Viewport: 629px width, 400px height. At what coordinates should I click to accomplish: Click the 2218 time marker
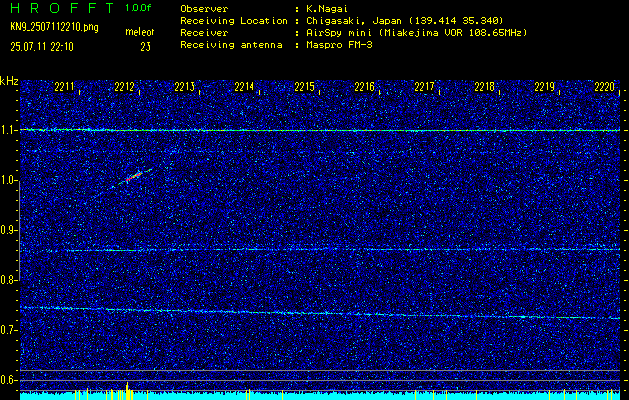(485, 87)
